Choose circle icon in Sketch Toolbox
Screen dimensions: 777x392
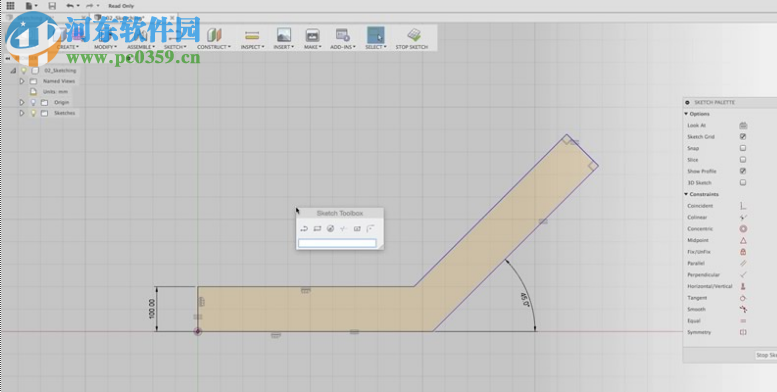coord(331,228)
